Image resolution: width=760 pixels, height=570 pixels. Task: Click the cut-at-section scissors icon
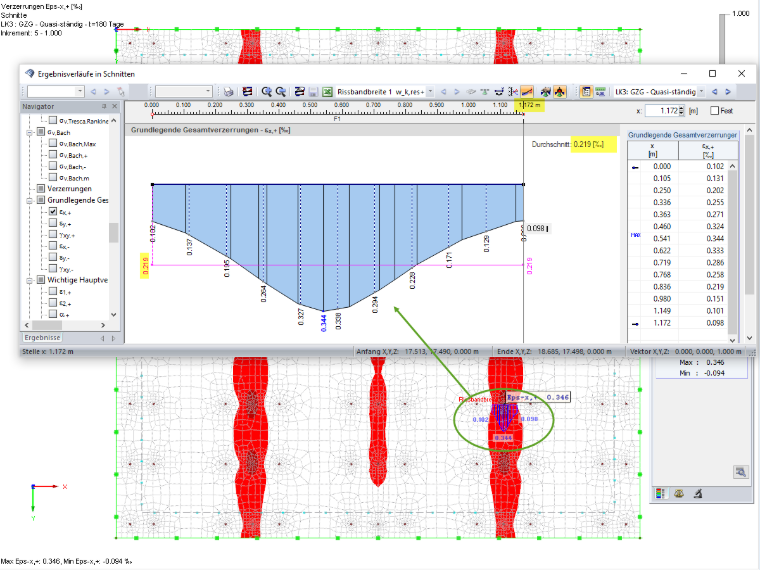(513, 92)
